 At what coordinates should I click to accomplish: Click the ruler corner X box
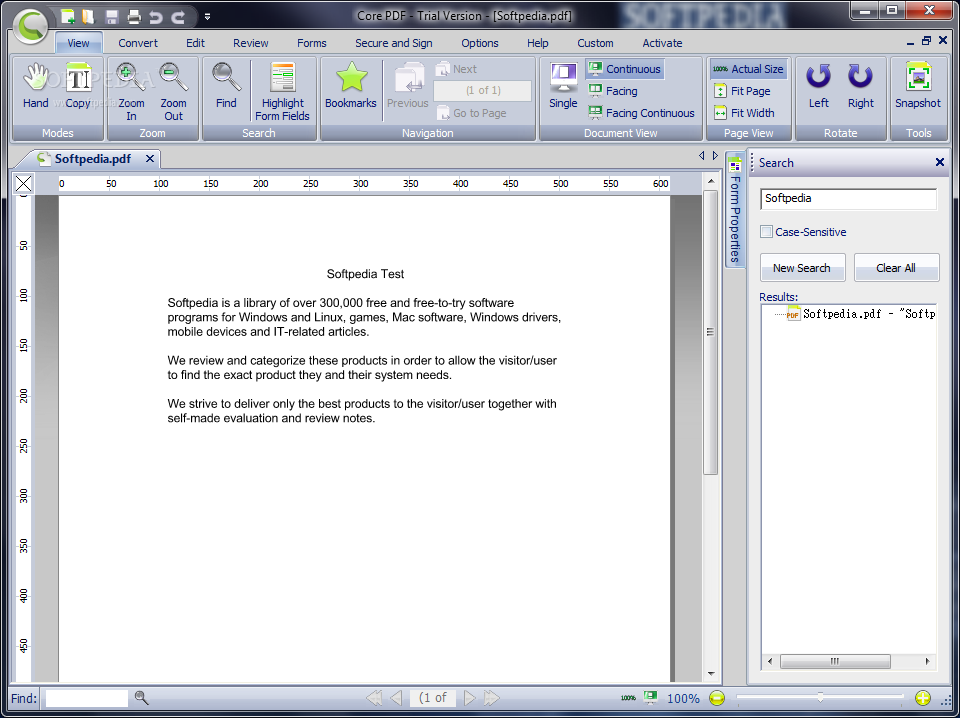(x=24, y=183)
